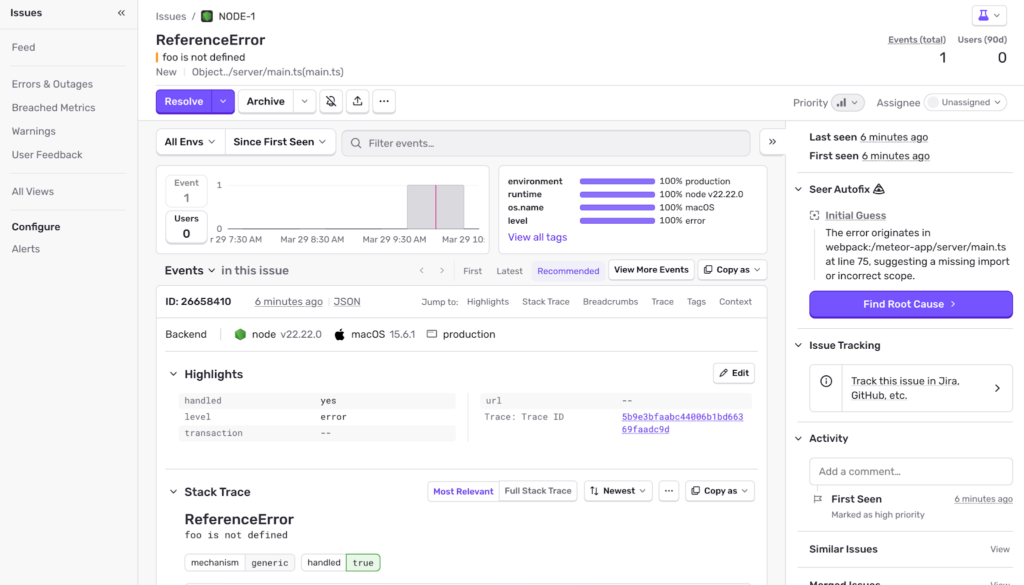Click the Filter events search field
This screenshot has height=585, width=1024.
point(550,143)
